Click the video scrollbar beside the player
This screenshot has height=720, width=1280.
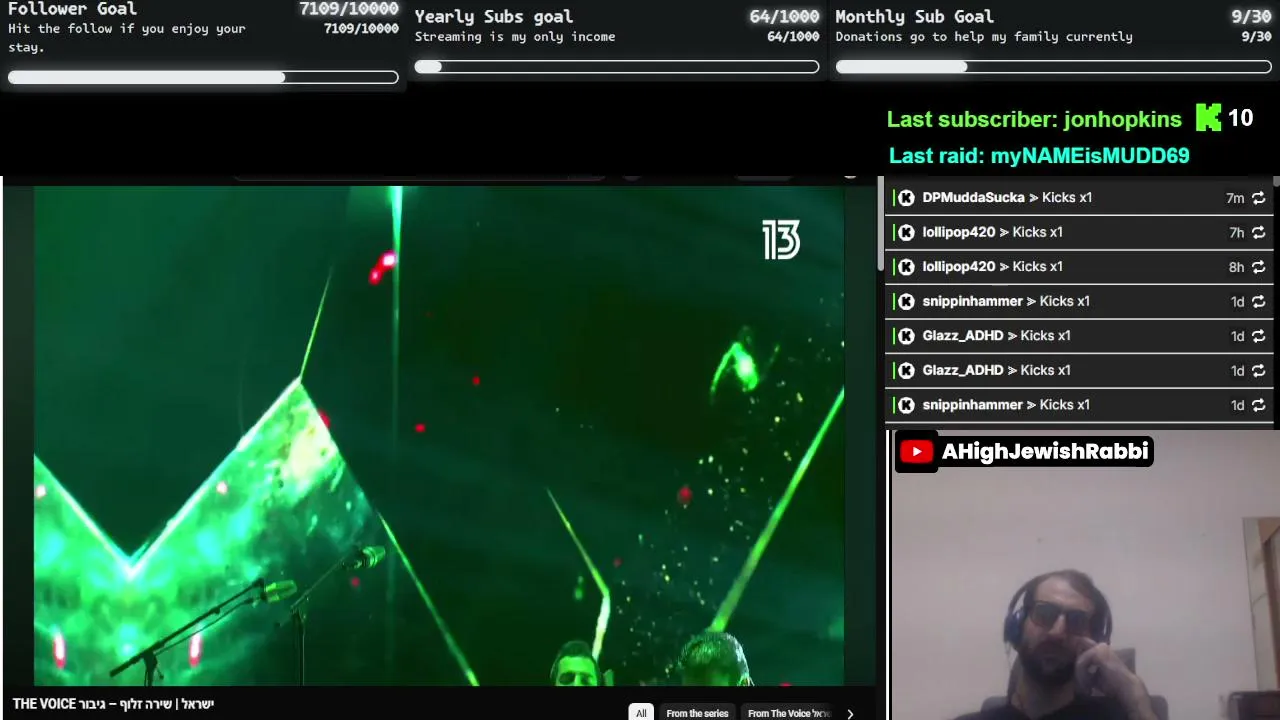point(881,225)
